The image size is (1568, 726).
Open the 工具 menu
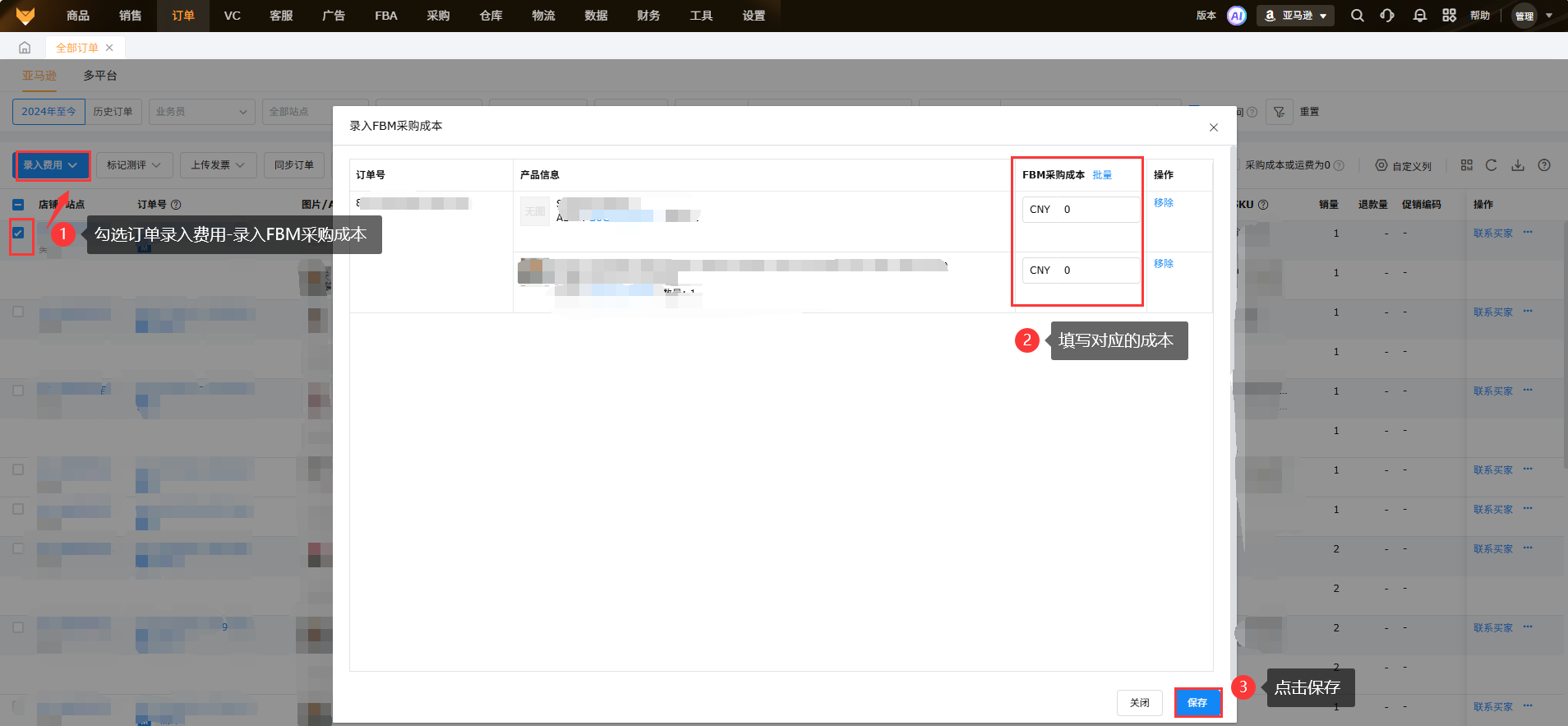[x=702, y=16]
